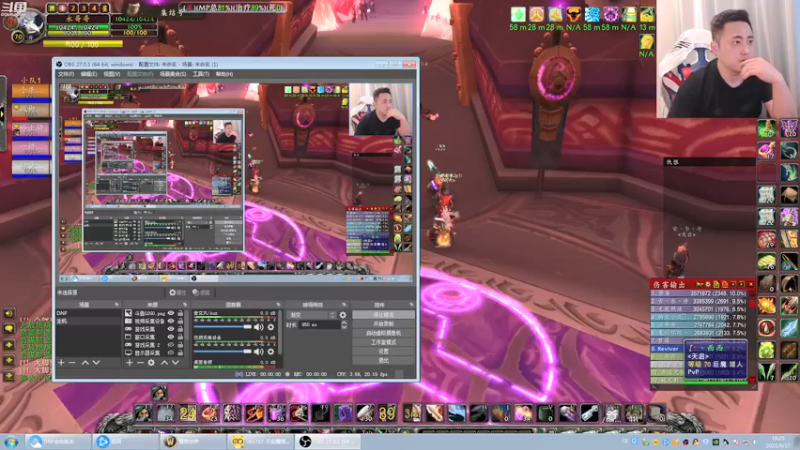Add a new scene with the plus icon
Image resolution: width=800 pixels, height=450 pixels.
point(61,362)
